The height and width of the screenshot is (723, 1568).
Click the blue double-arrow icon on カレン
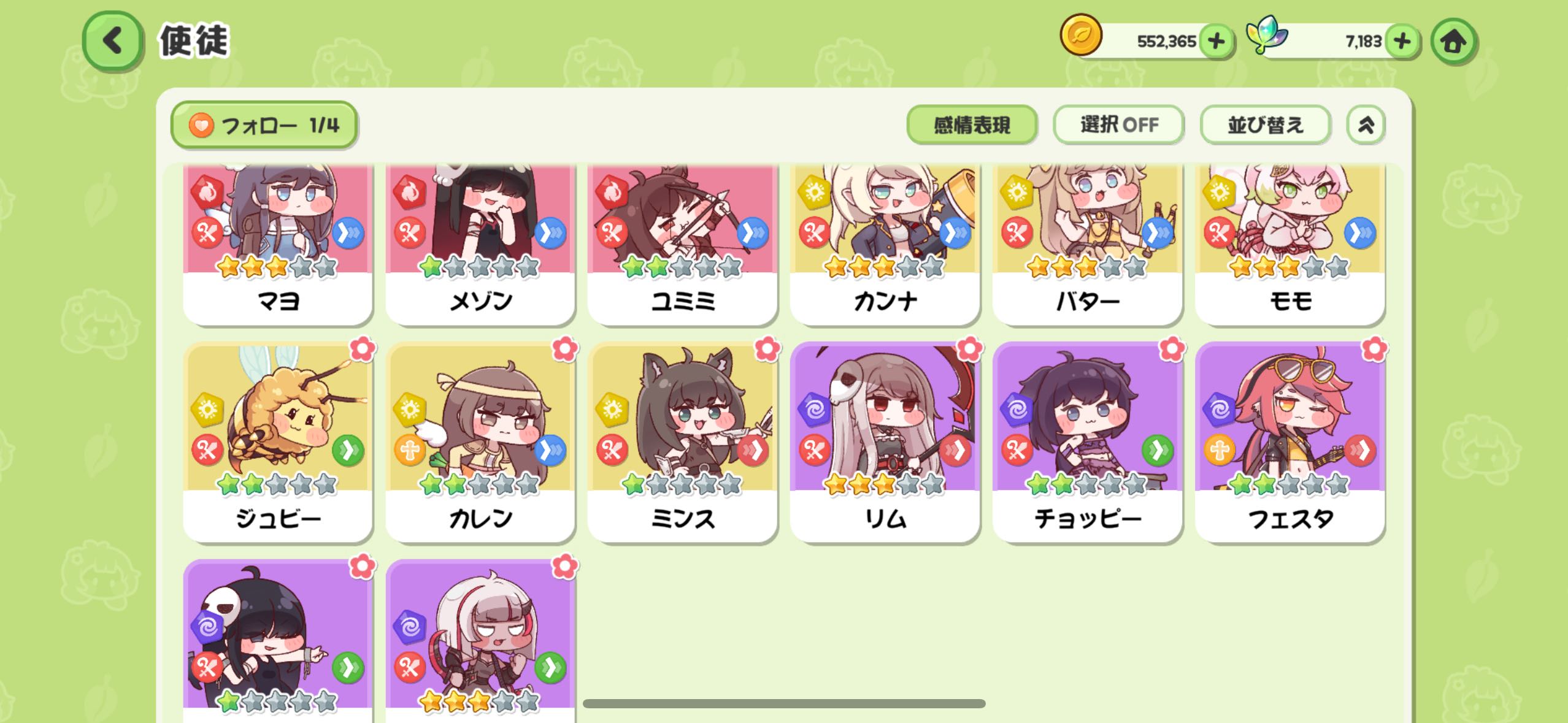click(x=550, y=451)
